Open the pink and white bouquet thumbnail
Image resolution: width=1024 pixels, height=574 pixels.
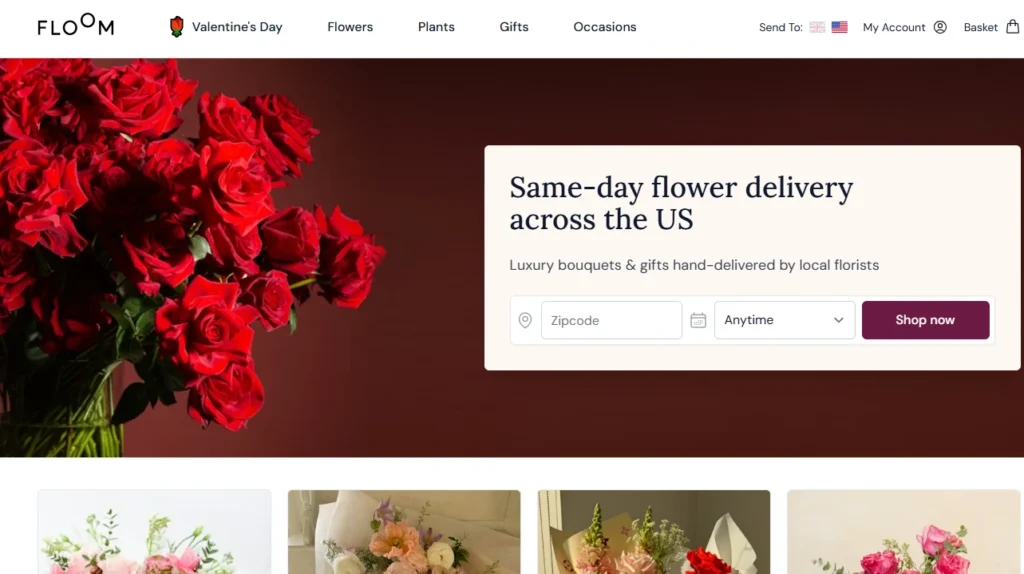point(154,532)
